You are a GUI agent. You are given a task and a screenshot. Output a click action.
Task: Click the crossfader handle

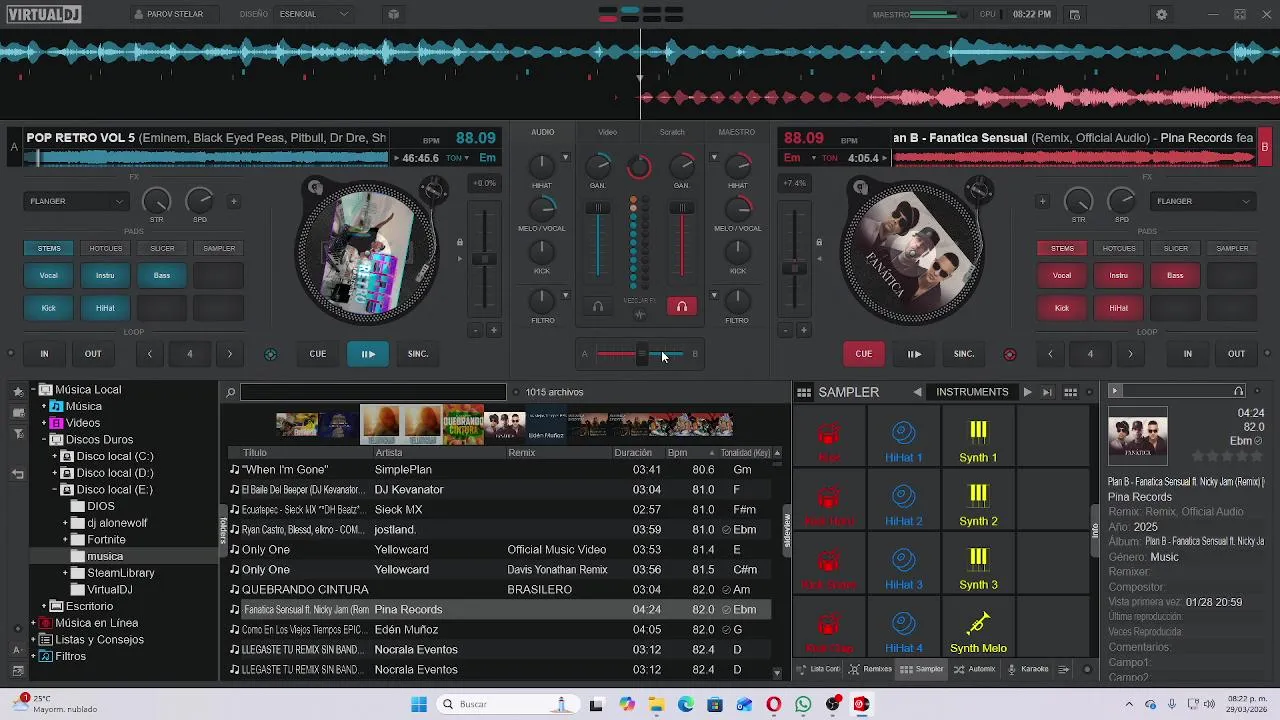tap(642, 354)
